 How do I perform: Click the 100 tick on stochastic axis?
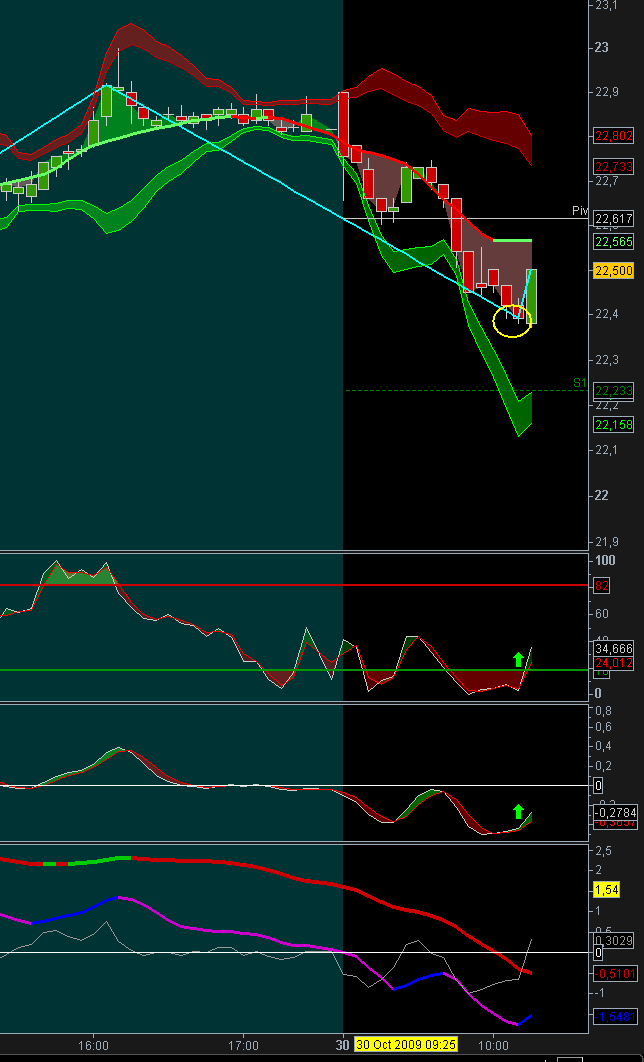(605, 560)
